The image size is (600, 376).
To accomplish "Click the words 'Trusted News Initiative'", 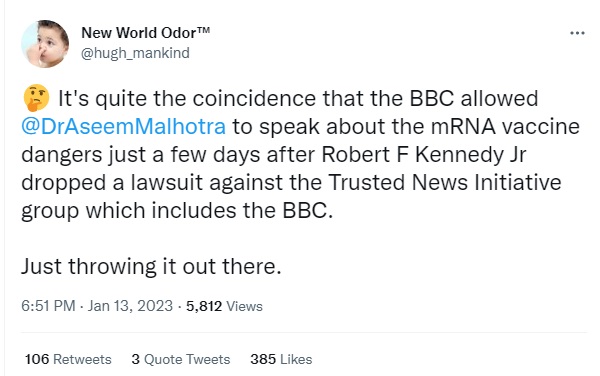I will (x=445, y=182).
